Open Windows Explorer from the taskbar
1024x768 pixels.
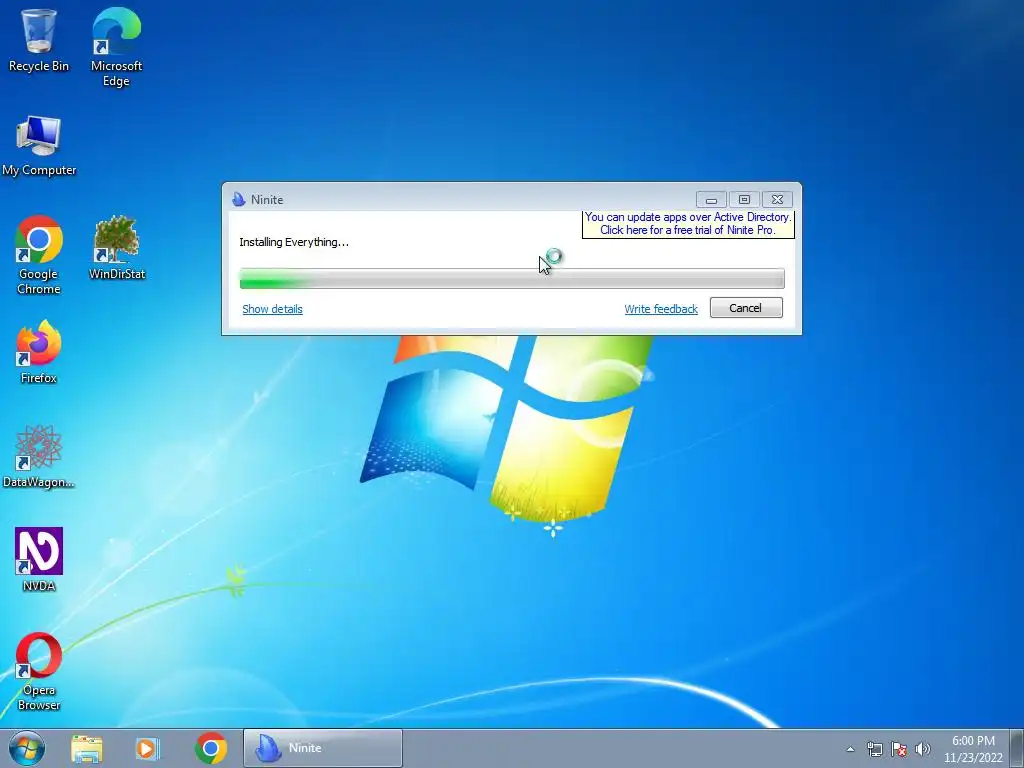coord(87,748)
